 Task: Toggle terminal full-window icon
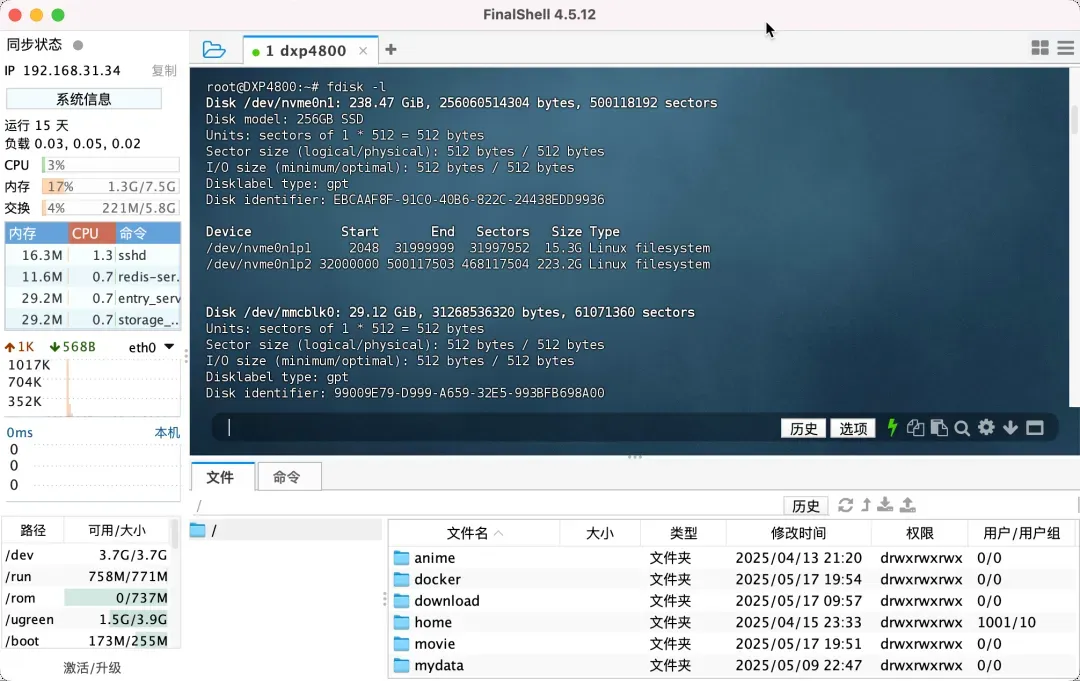pyautogui.click(x=1035, y=428)
